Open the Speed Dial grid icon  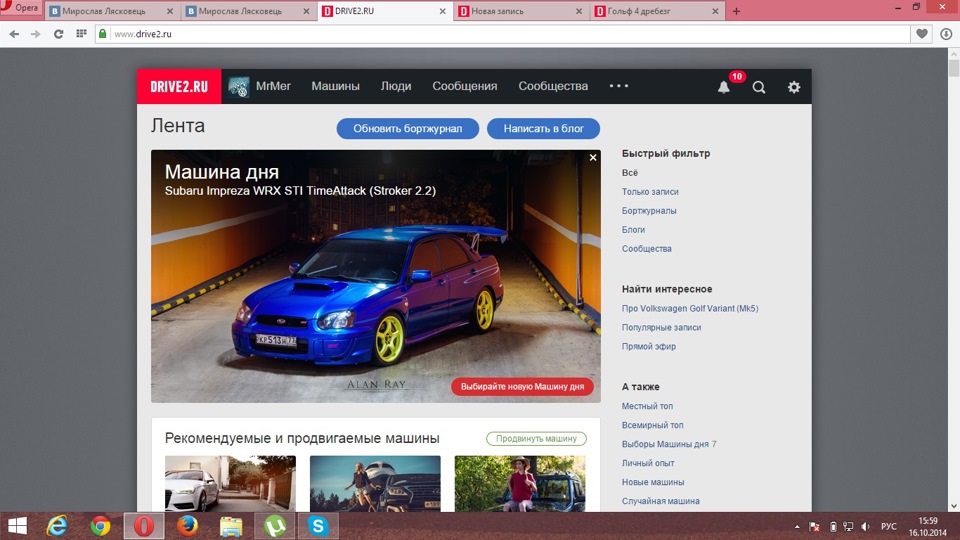81,34
